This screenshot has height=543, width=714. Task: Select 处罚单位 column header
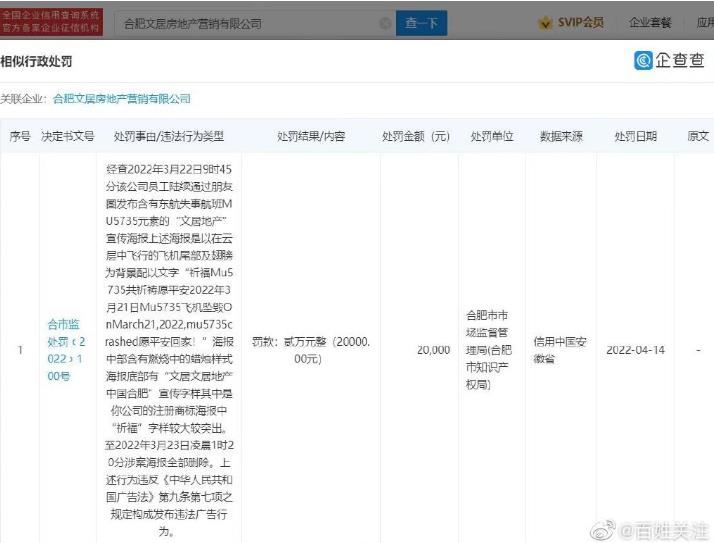click(x=492, y=136)
